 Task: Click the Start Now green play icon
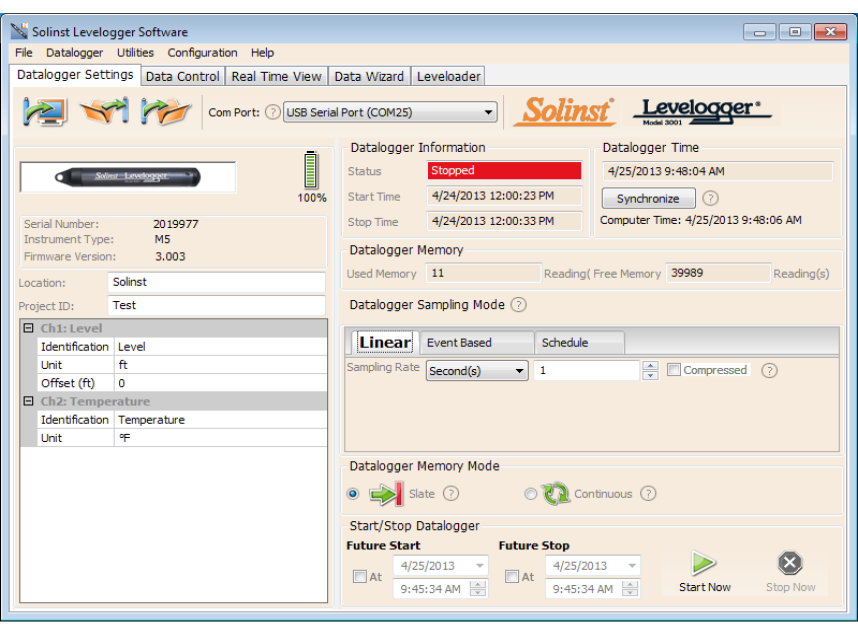[703, 563]
